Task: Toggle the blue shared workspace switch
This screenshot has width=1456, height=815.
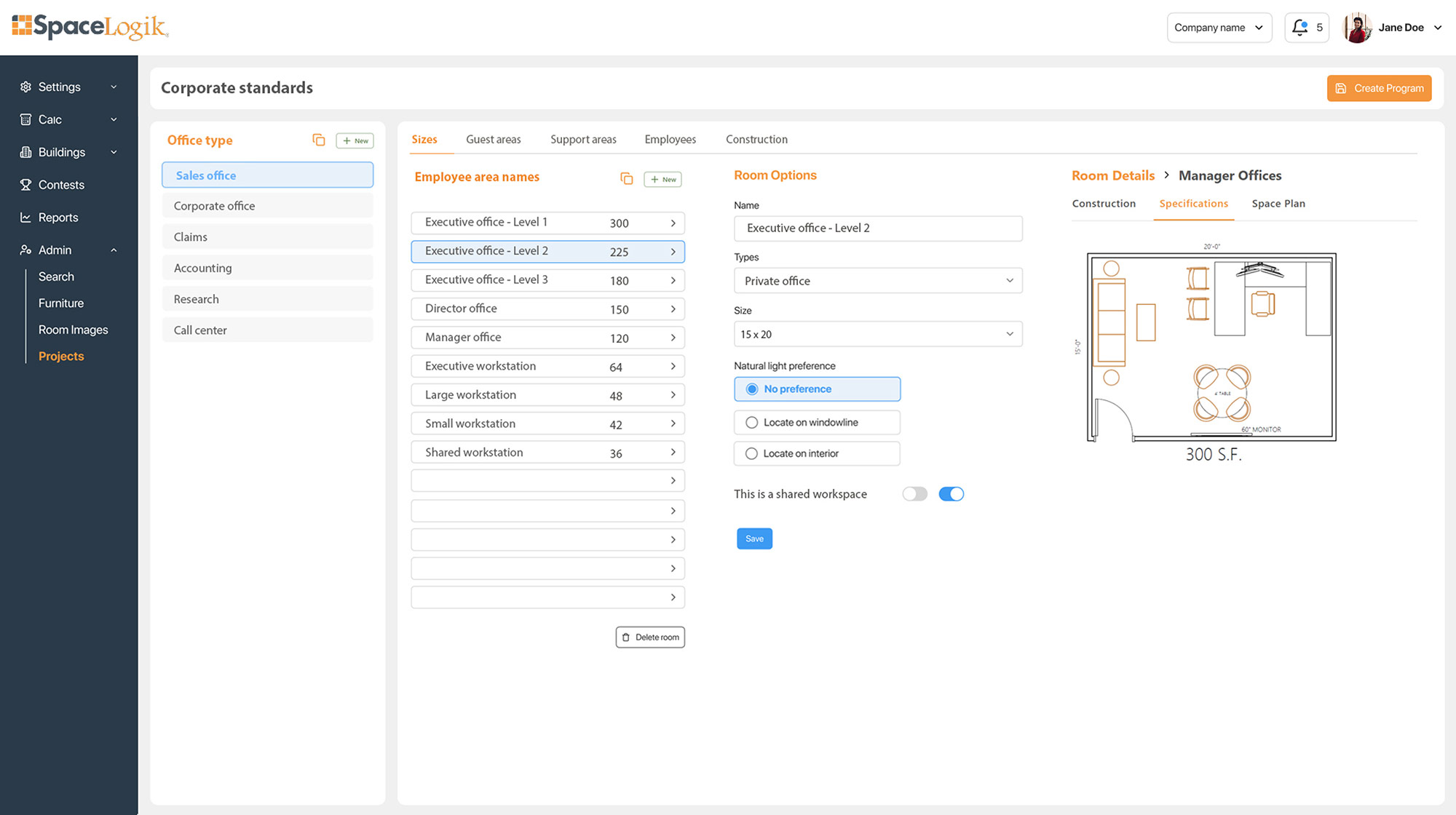Action: tap(951, 494)
